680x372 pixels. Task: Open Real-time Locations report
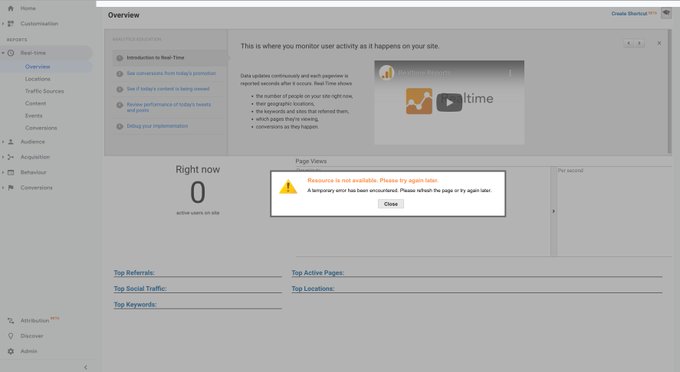pos(38,79)
